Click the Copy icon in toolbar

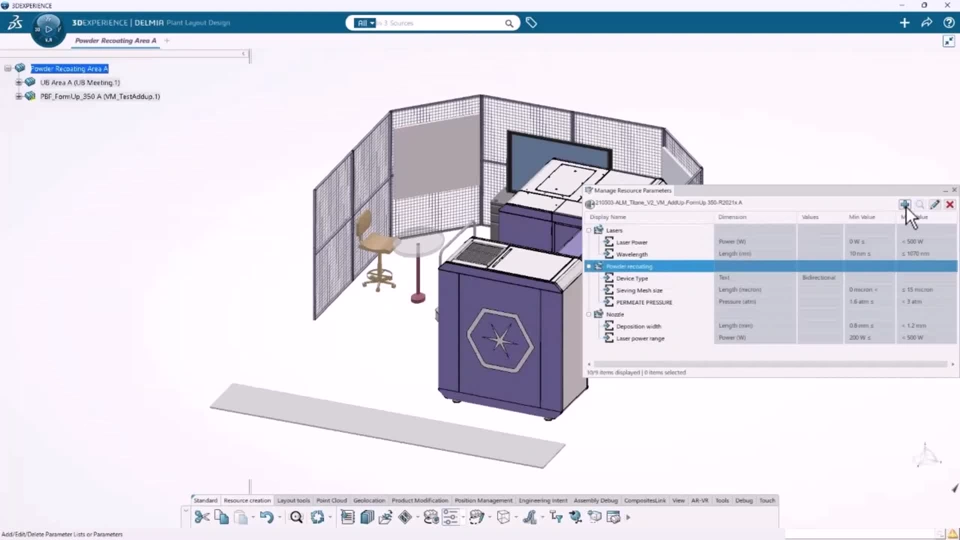tap(222, 517)
